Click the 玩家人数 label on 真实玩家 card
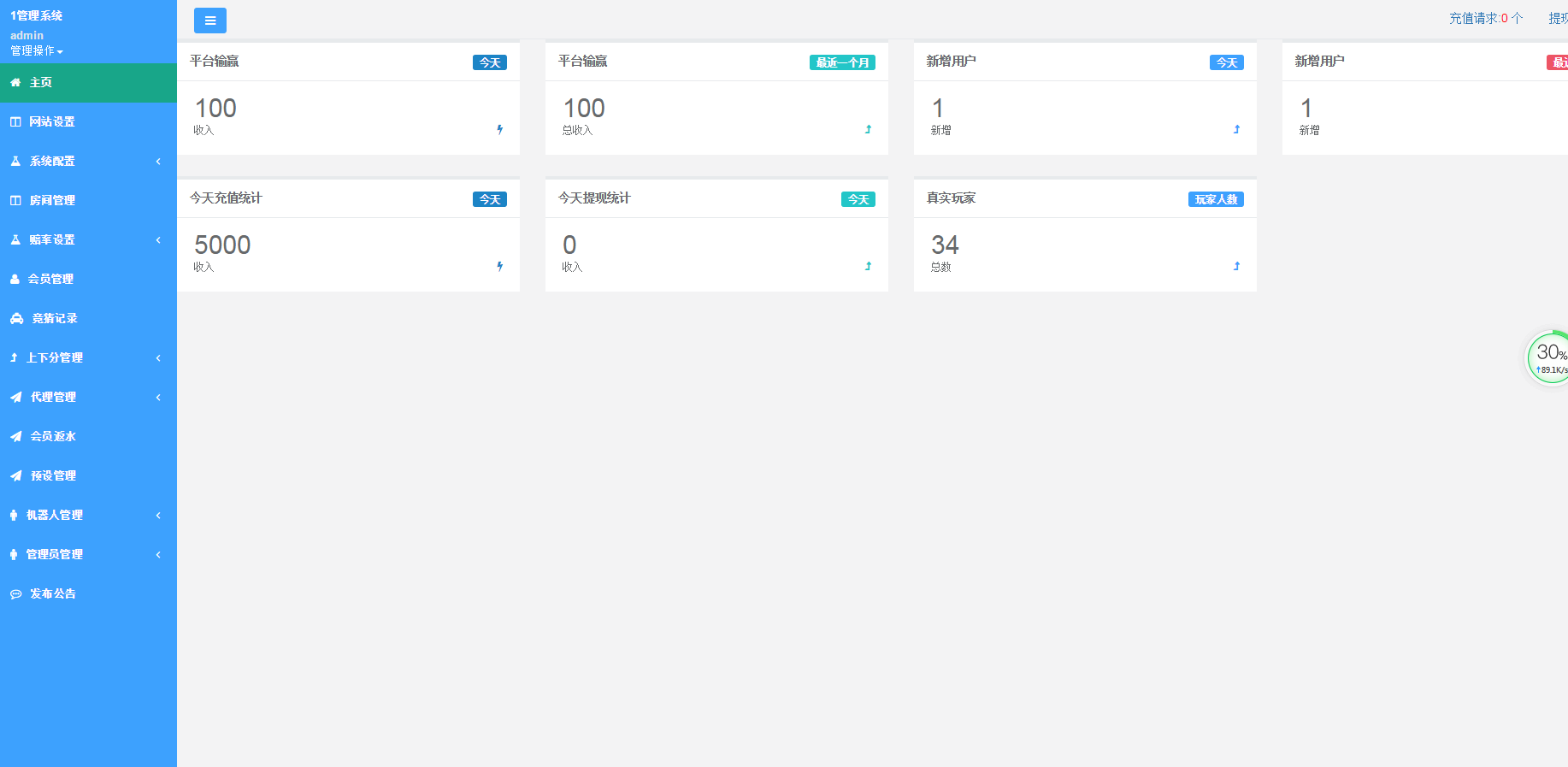 tap(1216, 199)
